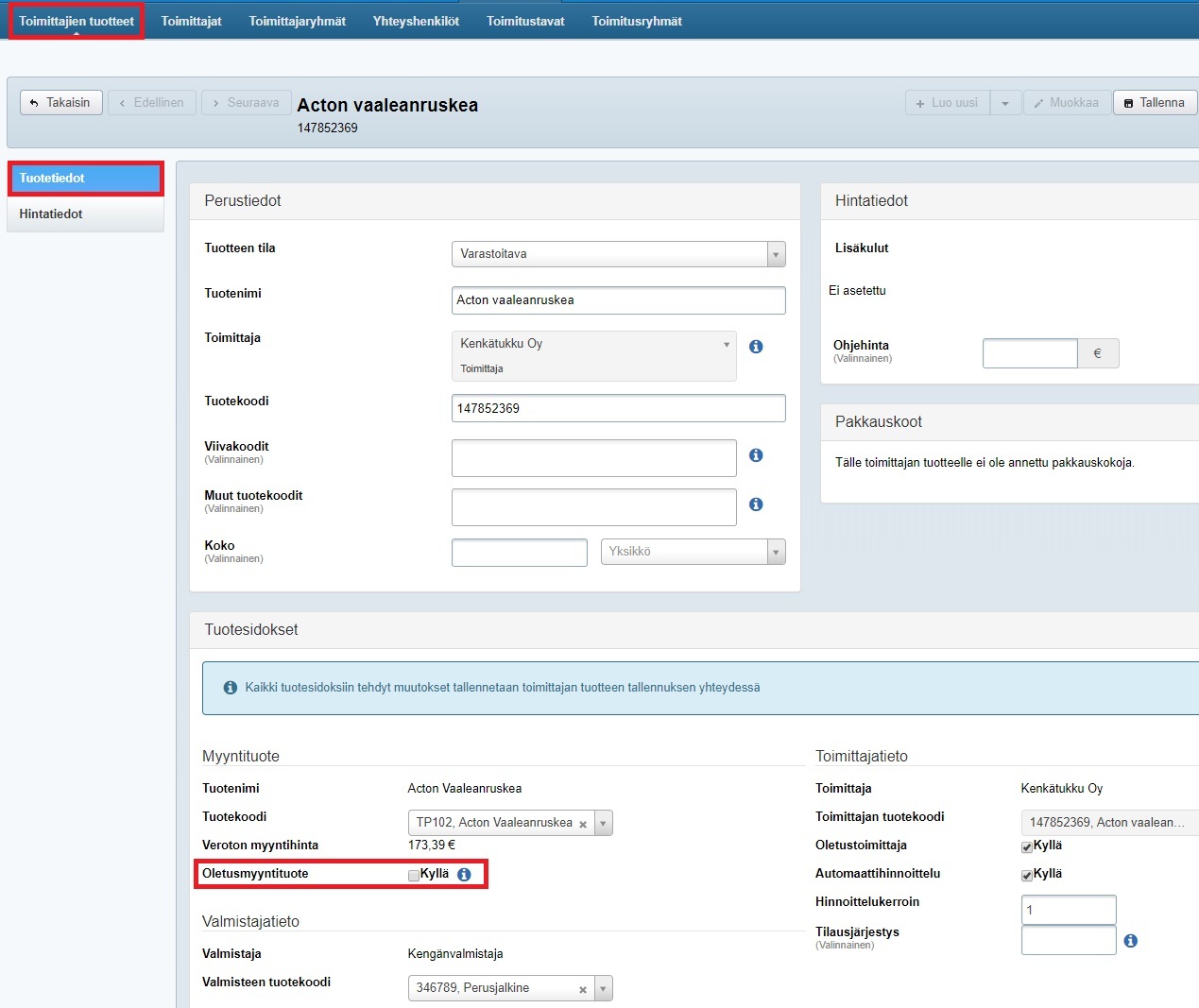Click info icon next to Toimittaja field
Viewport: 1199px width, 1008px height.
click(x=756, y=347)
